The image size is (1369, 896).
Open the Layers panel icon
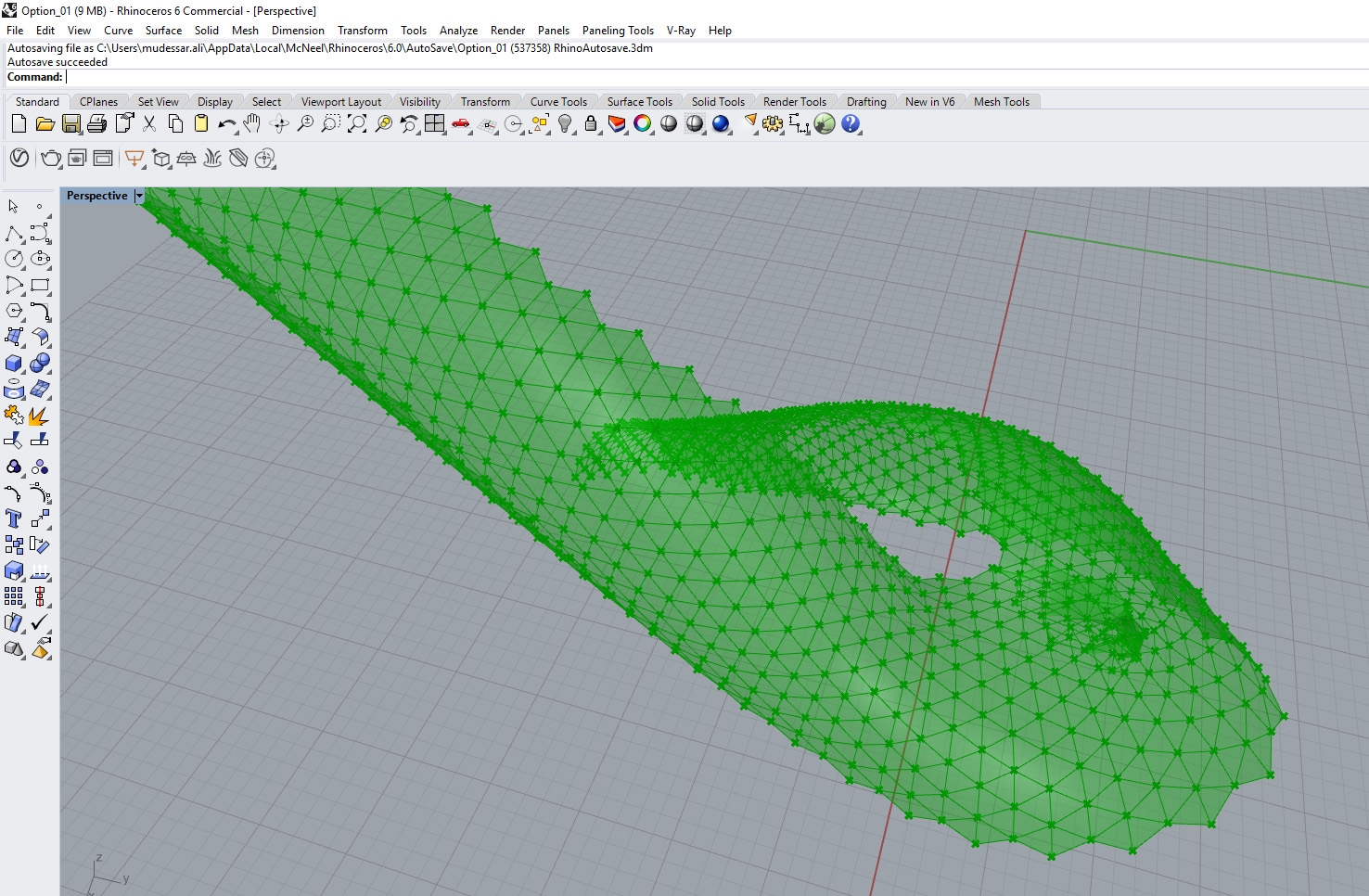[x=617, y=123]
